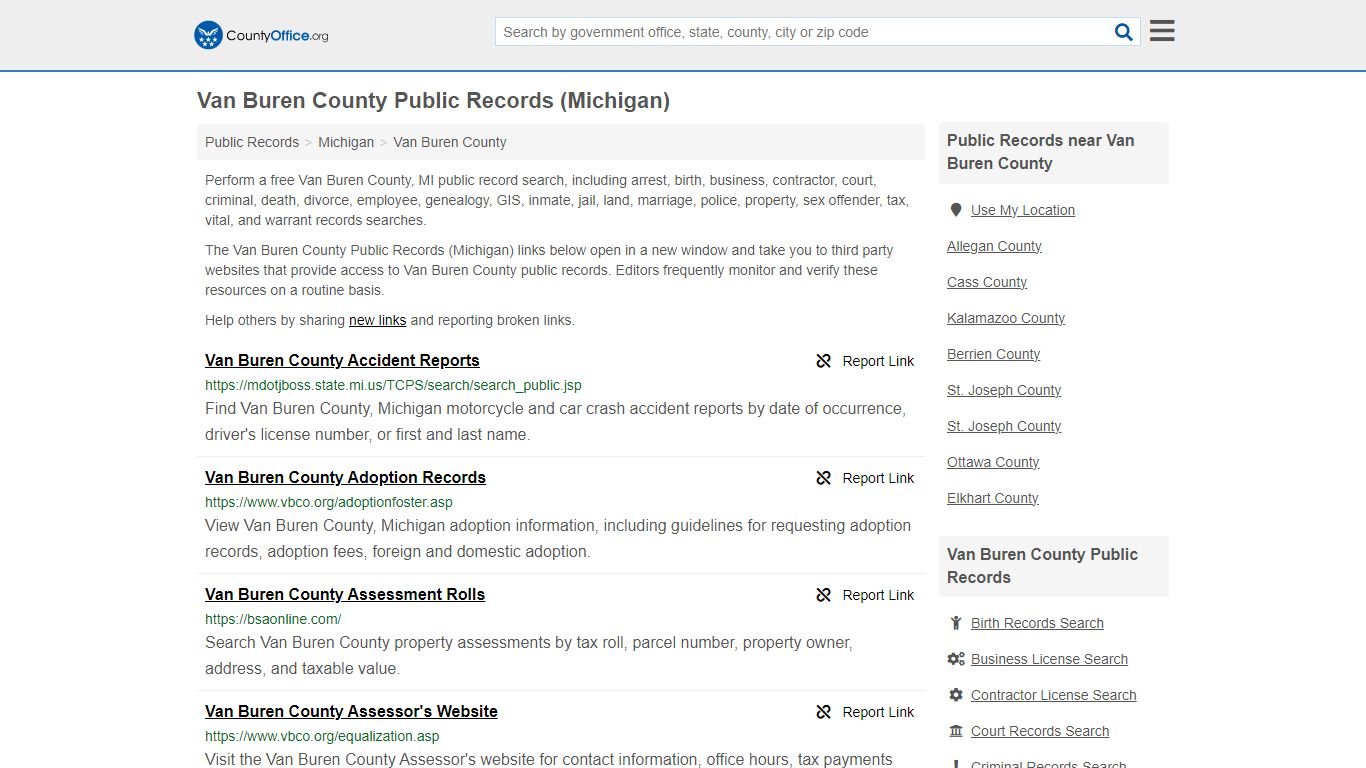This screenshot has height=768, width=1366.
Task: Select Van Buren County breadcrumb
Action: (450, 142)
